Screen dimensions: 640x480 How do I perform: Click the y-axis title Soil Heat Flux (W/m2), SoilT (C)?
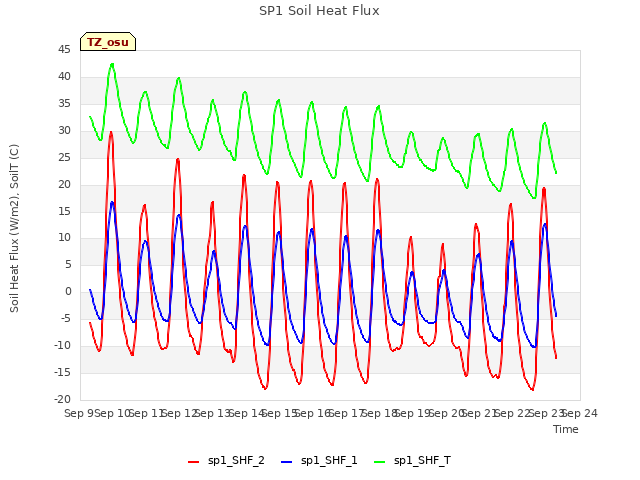click(14, 228)
